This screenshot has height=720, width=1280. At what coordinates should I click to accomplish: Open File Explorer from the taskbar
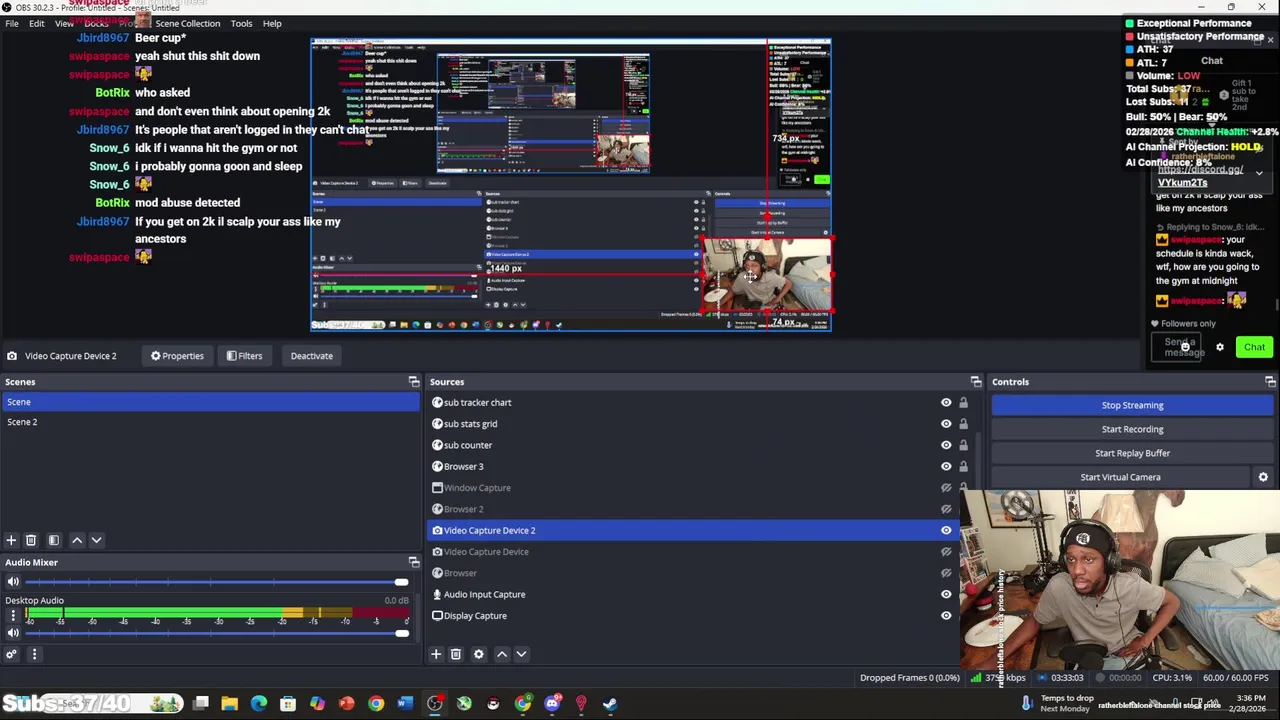tap(229, 704)
